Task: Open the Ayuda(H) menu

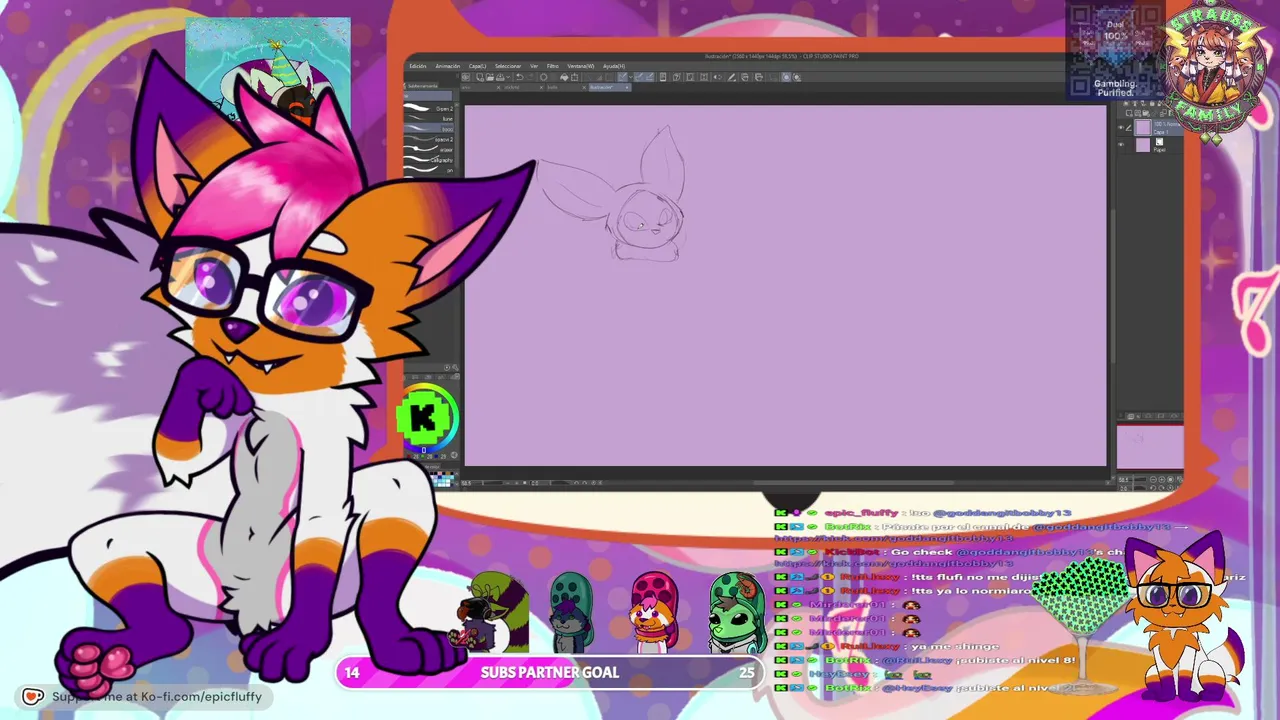Action: [x=614, y=66]
